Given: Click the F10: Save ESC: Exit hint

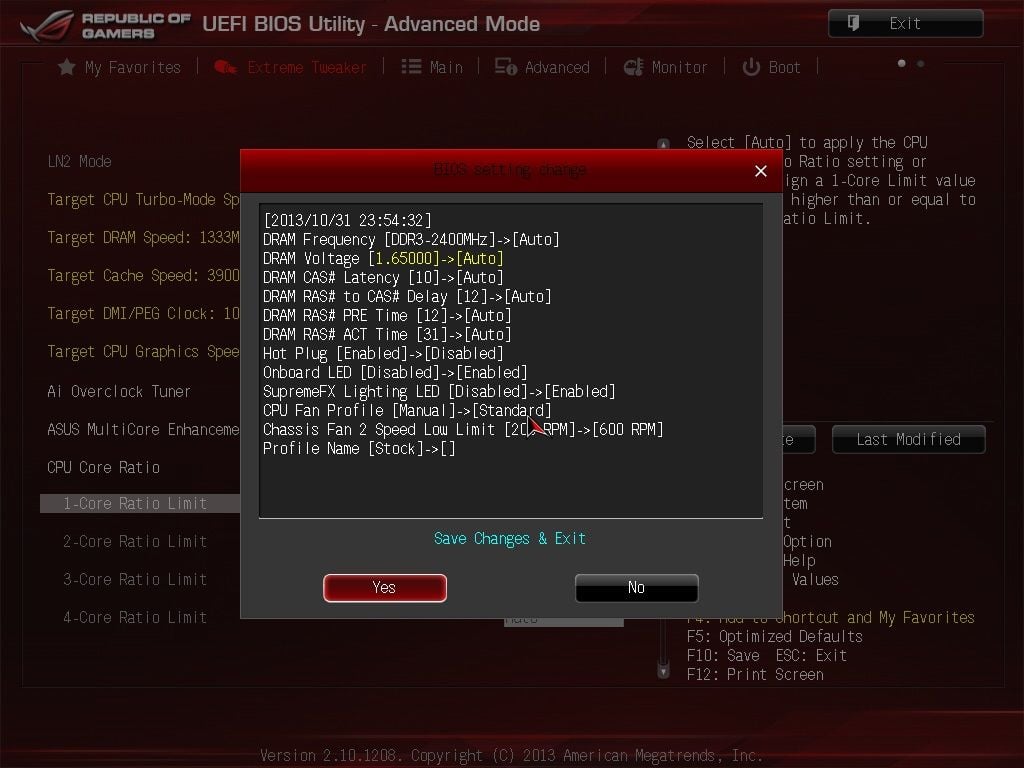Looking at the screenshot, I should tap(767, 655).
